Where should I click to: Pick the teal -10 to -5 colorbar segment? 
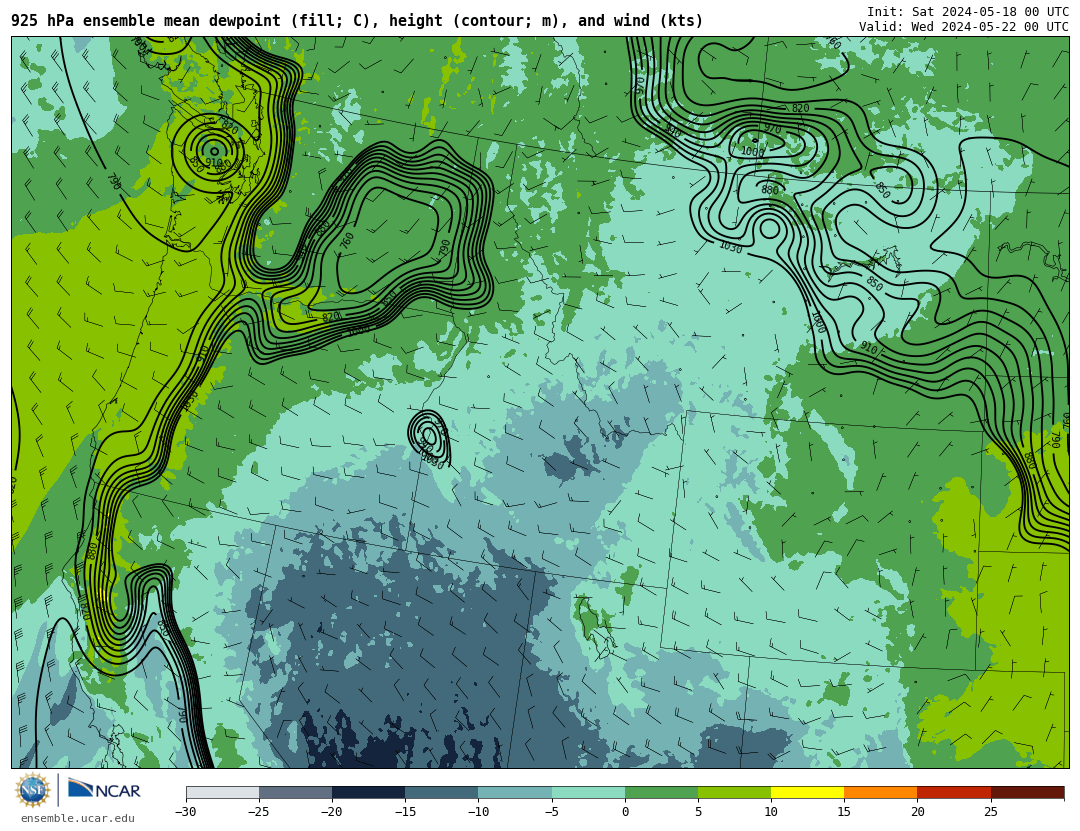[515, 792]
